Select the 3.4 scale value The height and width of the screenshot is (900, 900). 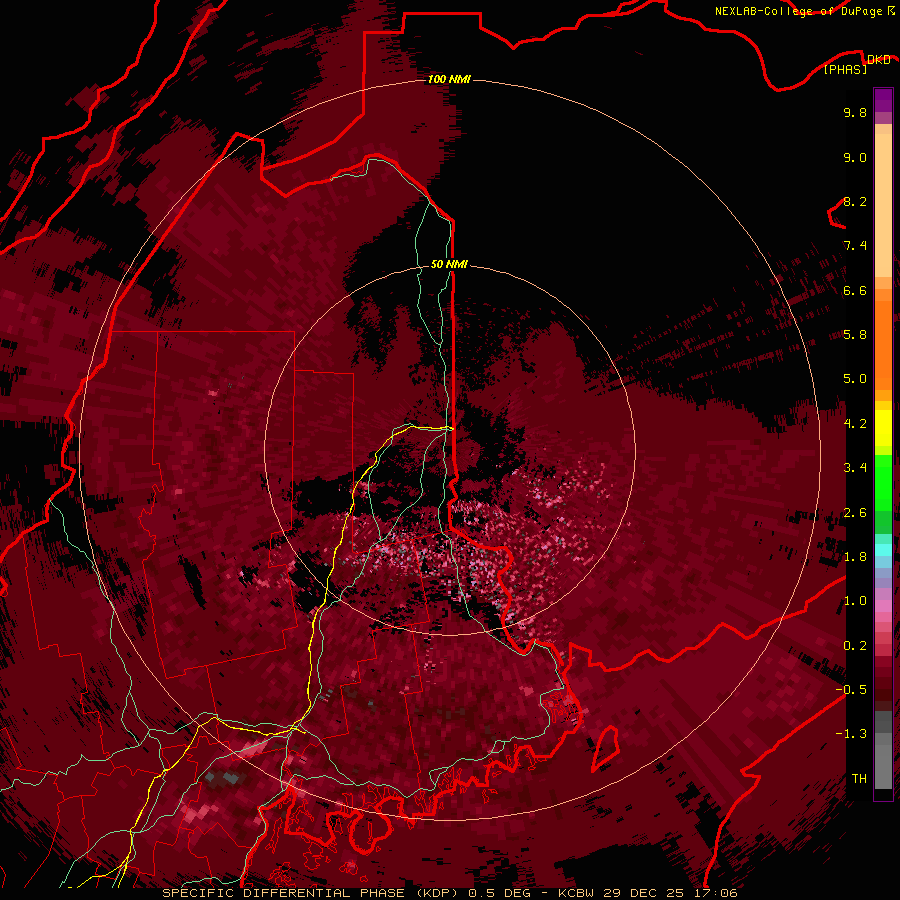click(x=855, y=468)
